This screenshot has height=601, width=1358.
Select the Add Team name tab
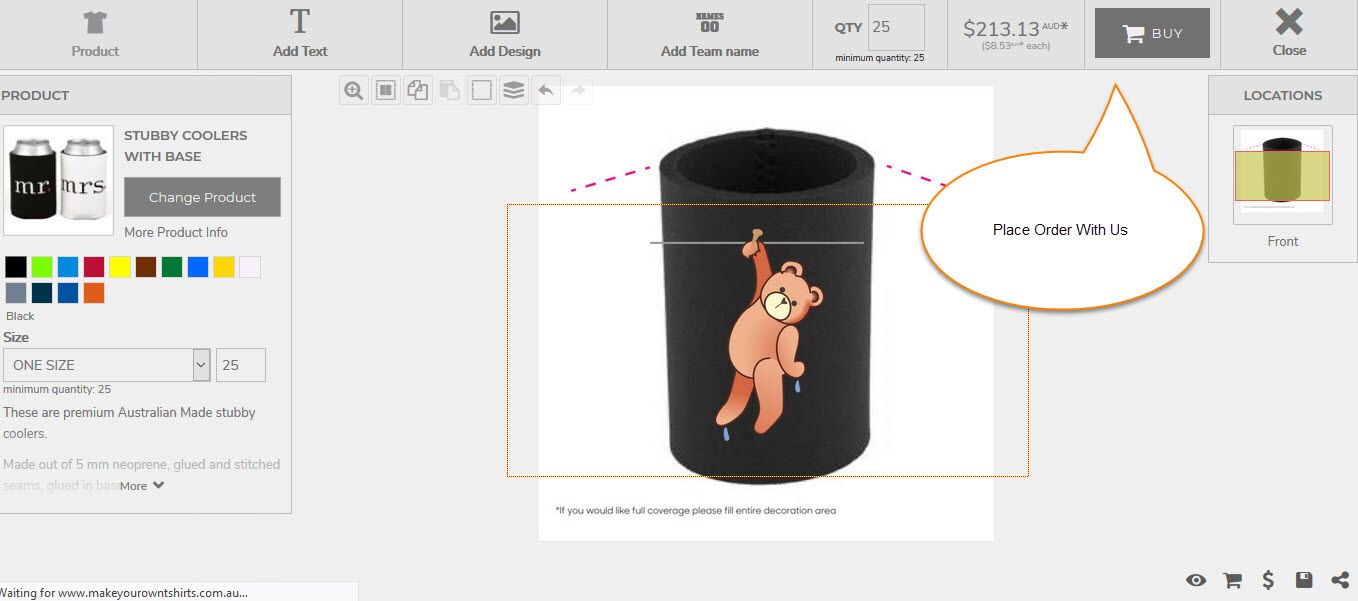point(710,34)
